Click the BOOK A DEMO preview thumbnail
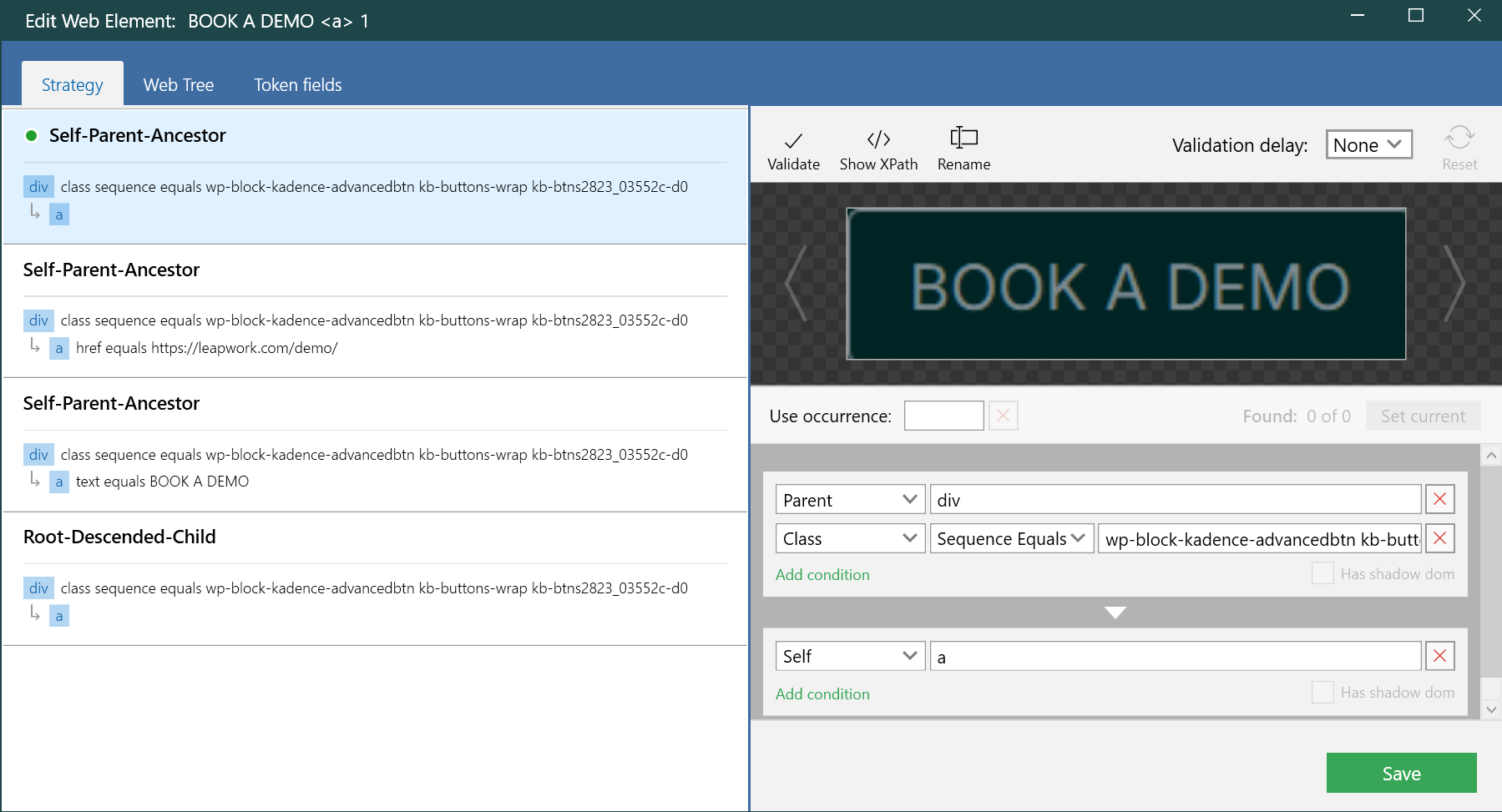The image size is (1502, 812). click(1125, 284)
